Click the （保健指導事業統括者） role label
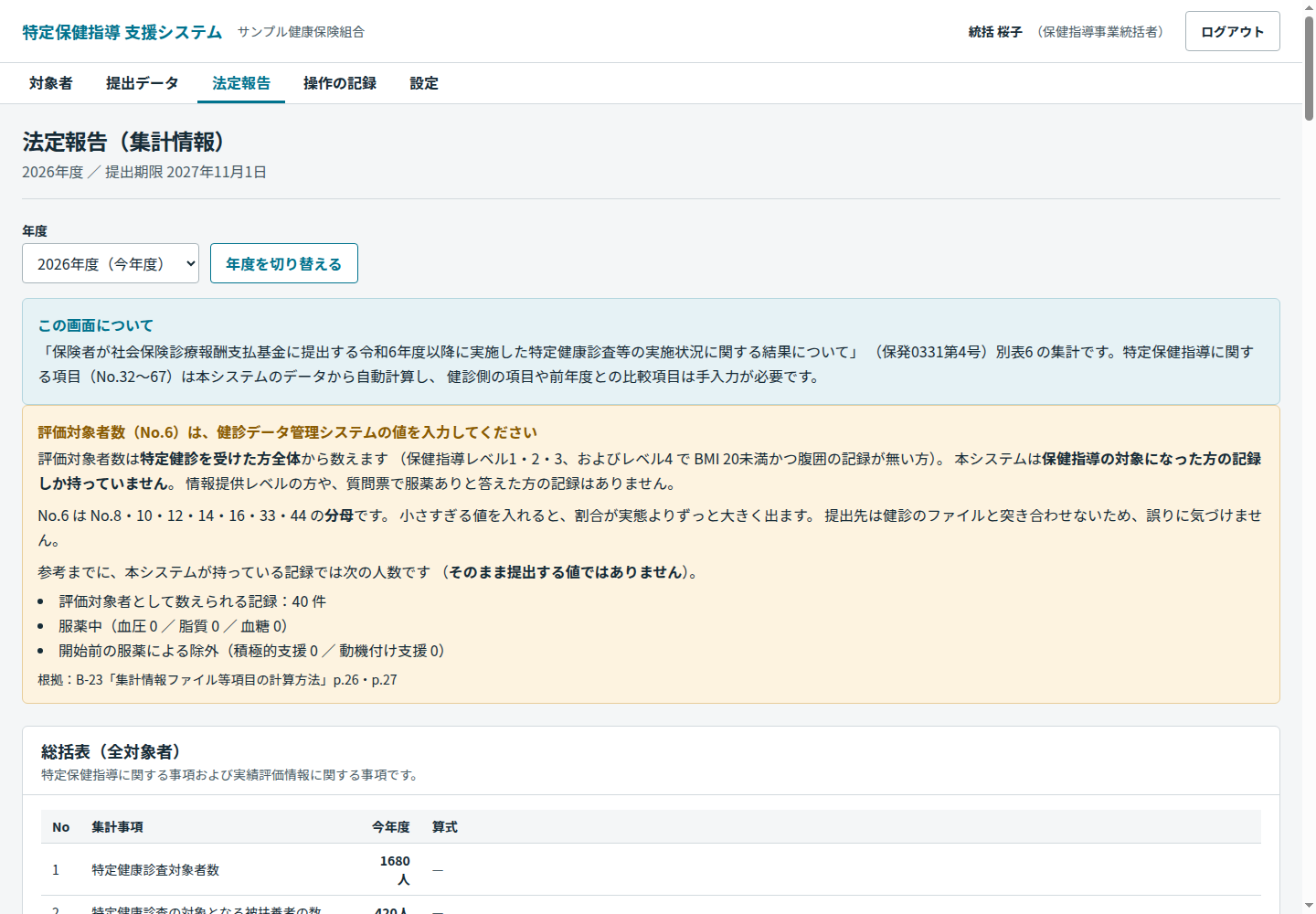The width and height of the screenshot is (1316, 914). [x=1100, y=32]
